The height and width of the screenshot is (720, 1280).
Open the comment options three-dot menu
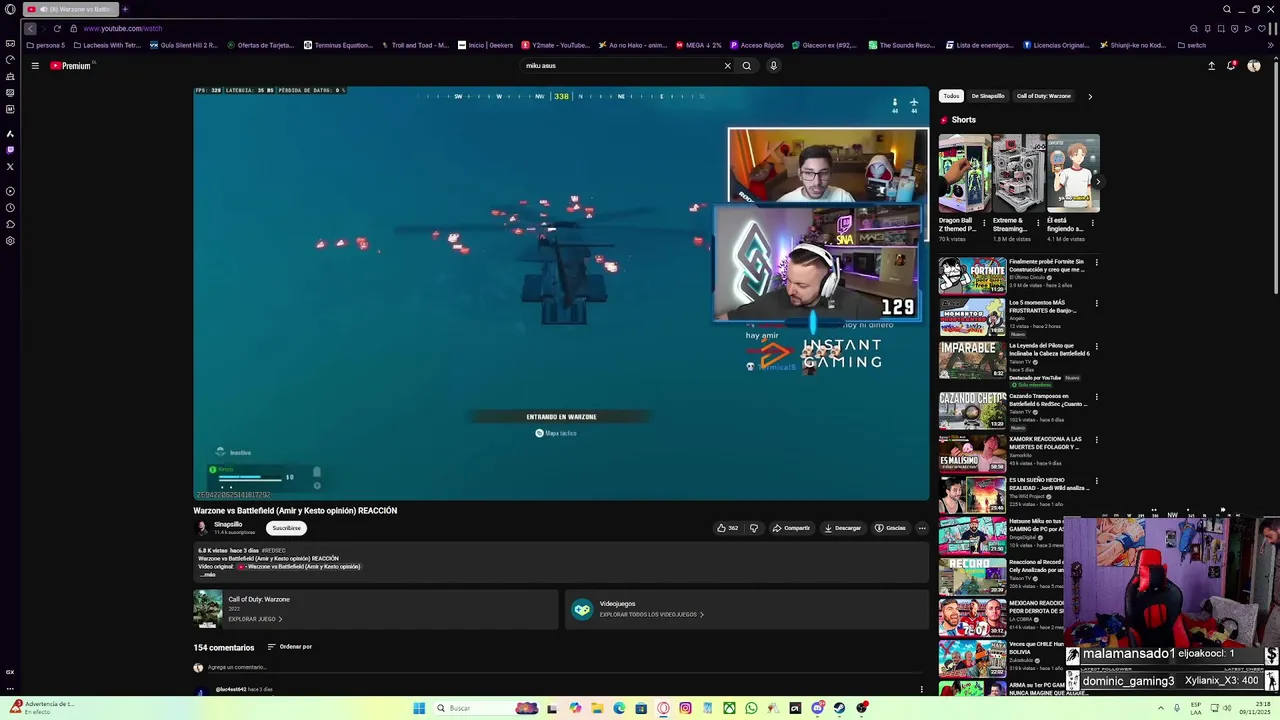[x=921, y=689]
